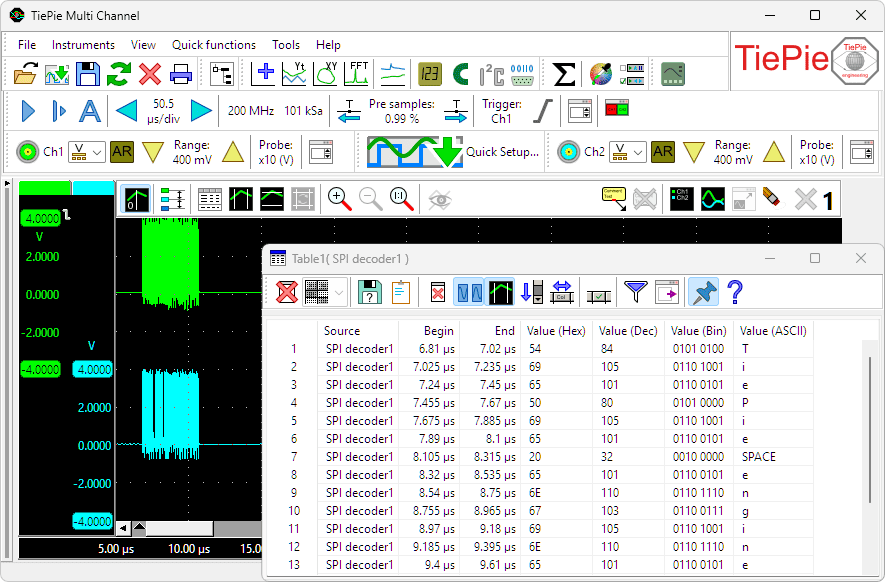Open Quick Setup
Viewport: 885px width, 582px height.
(453, 152)
